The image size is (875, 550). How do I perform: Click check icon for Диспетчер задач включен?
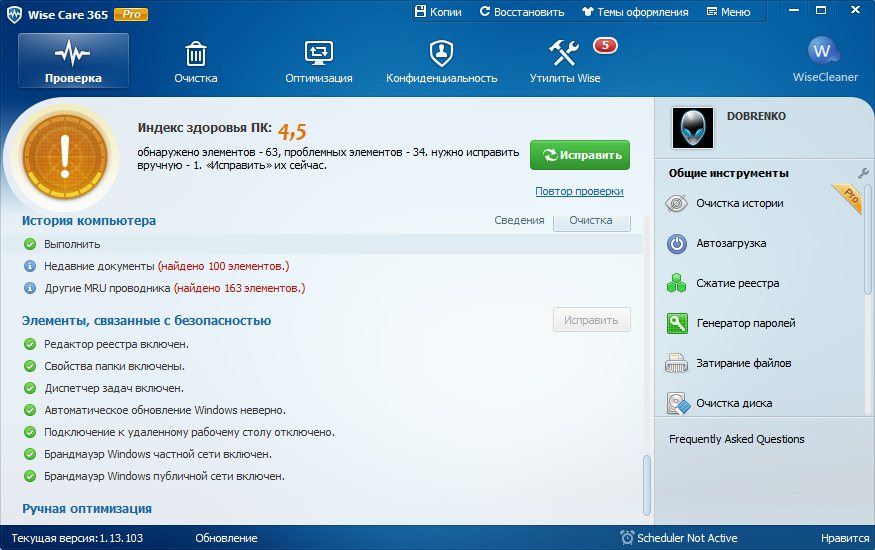coord(30,388)
